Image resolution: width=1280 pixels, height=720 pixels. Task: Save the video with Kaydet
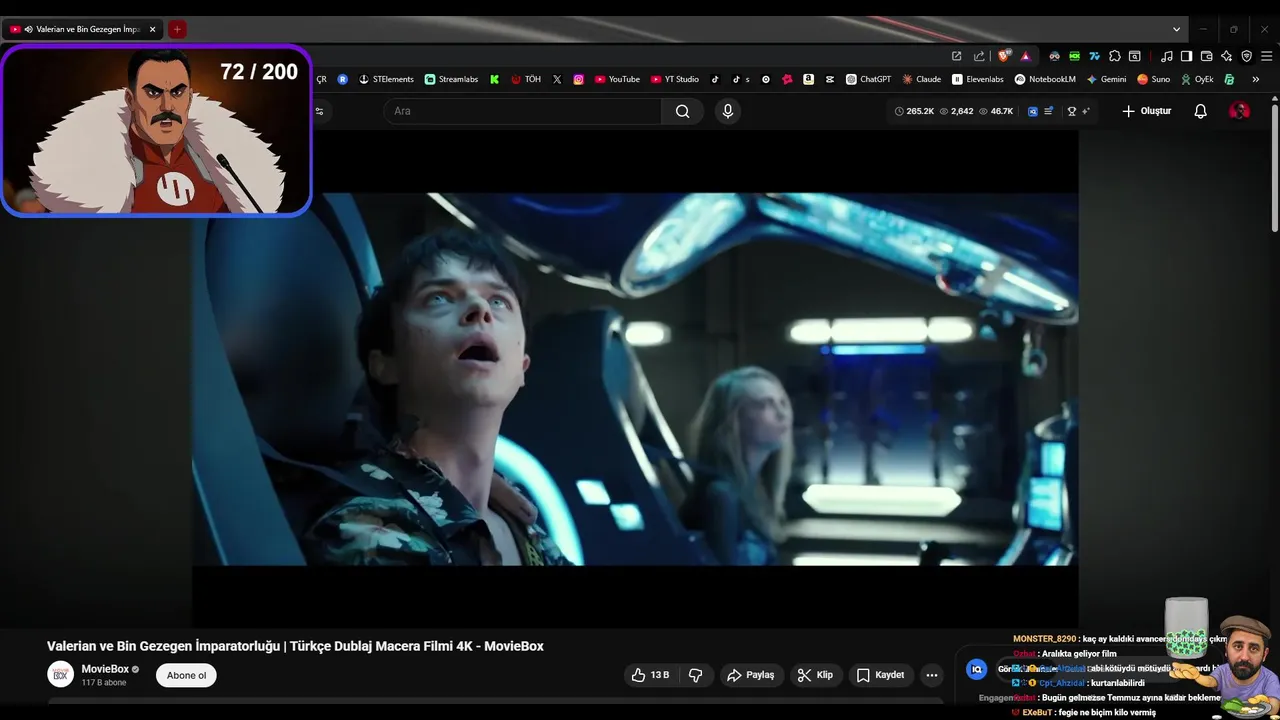[880, 675]
